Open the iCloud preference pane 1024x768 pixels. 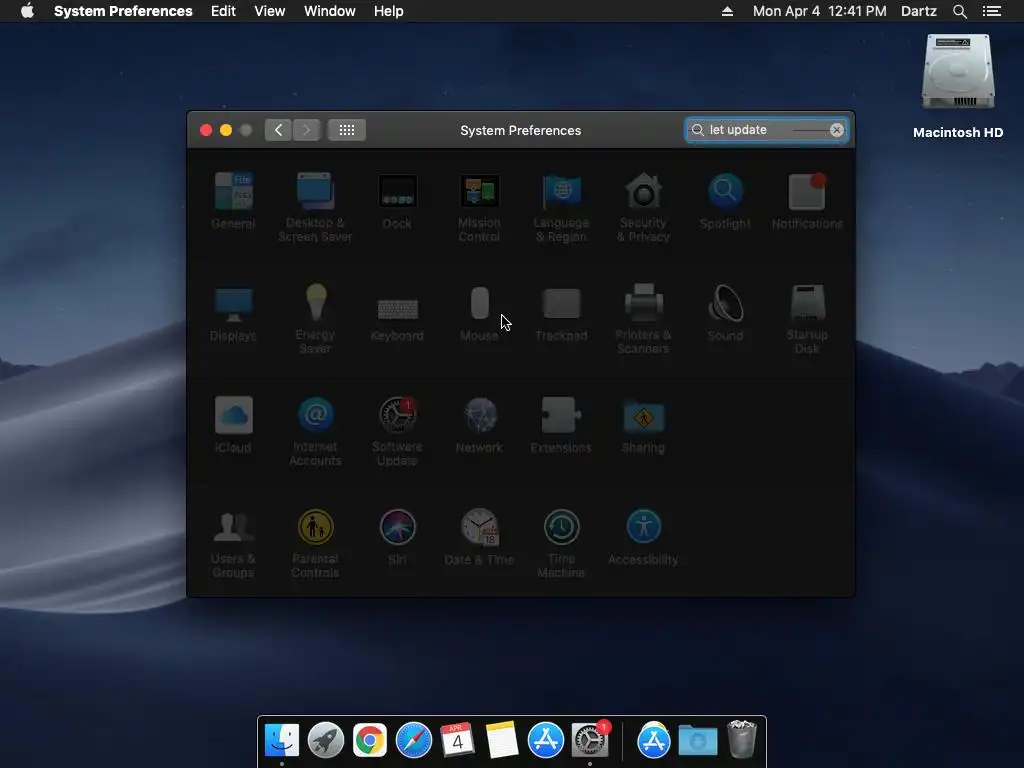coord(233,425)
